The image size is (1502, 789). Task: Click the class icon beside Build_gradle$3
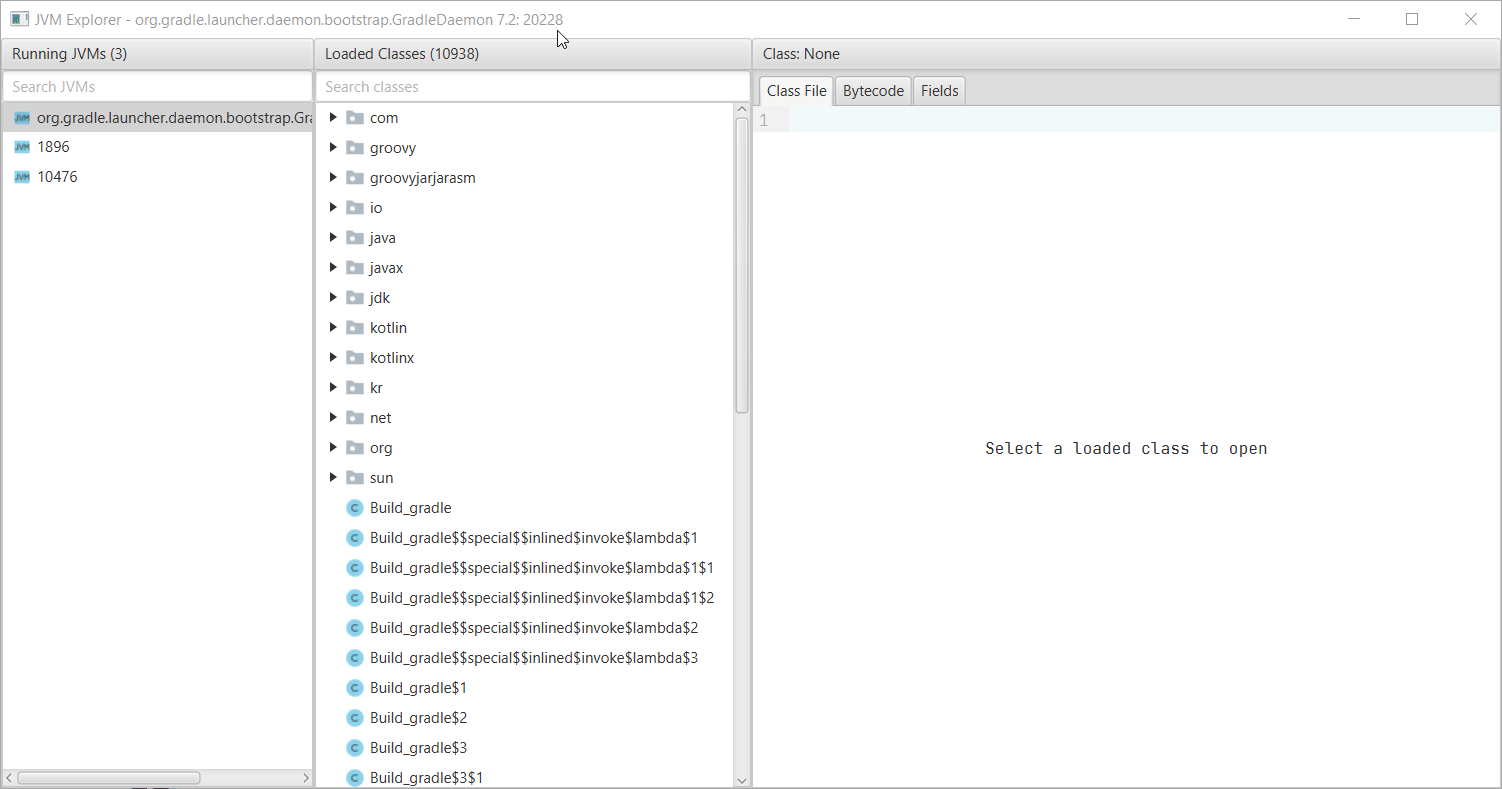pos(354,748)
